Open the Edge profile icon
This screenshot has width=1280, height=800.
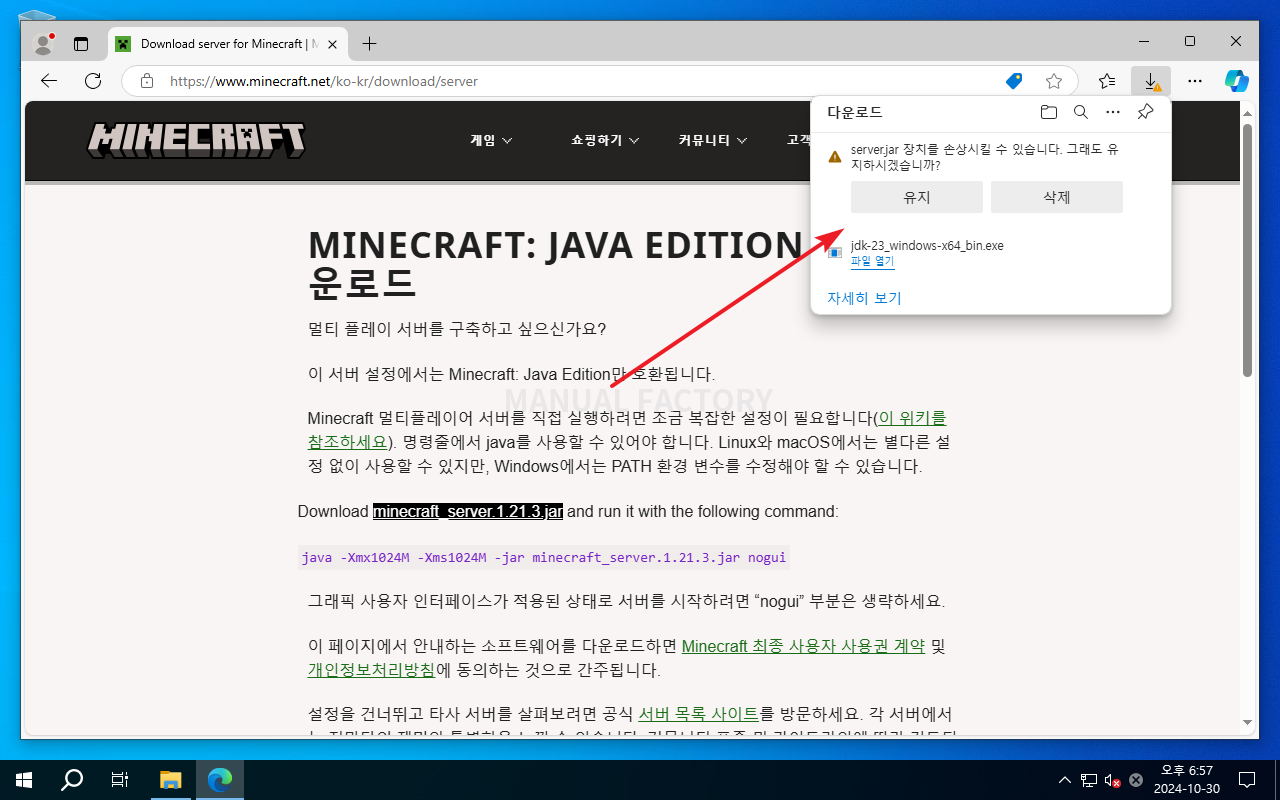(x=43, y=43)
